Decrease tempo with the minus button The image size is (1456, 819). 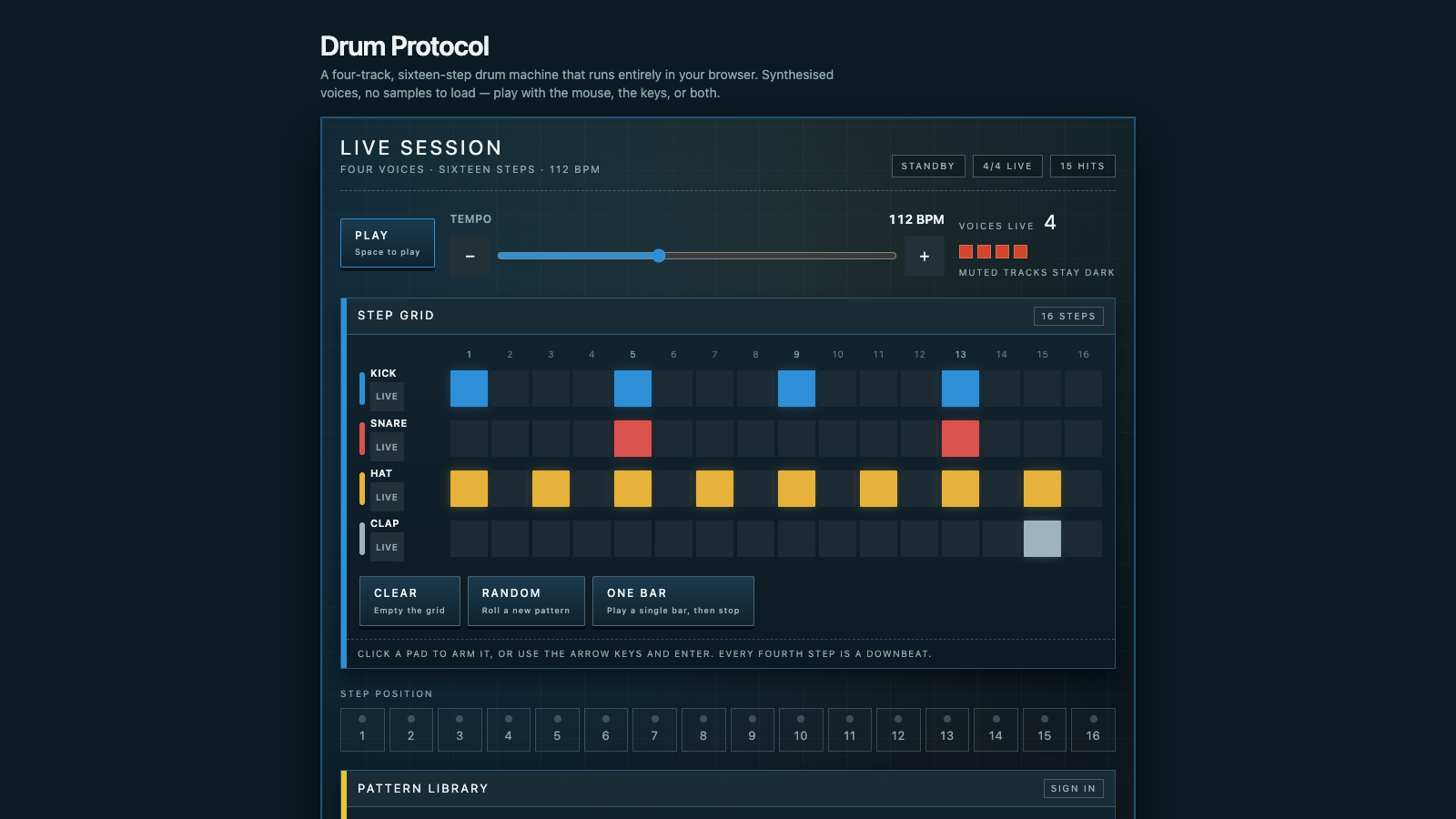470,256
